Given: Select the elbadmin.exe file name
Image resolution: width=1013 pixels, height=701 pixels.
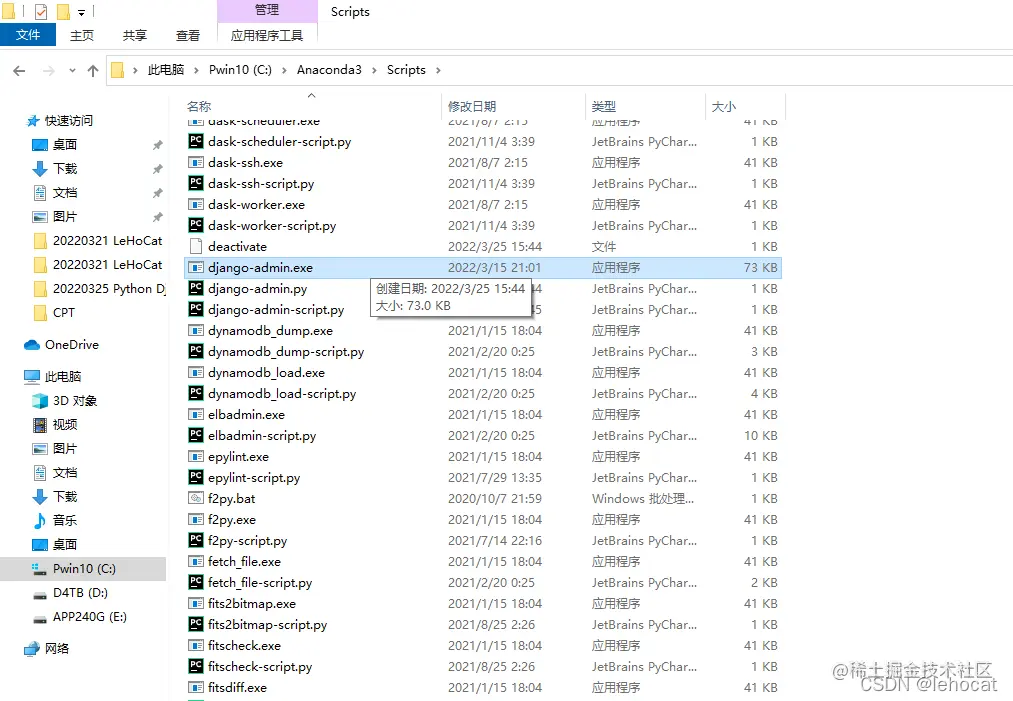Looking at the screenshot, I should [x=246, y=415].
